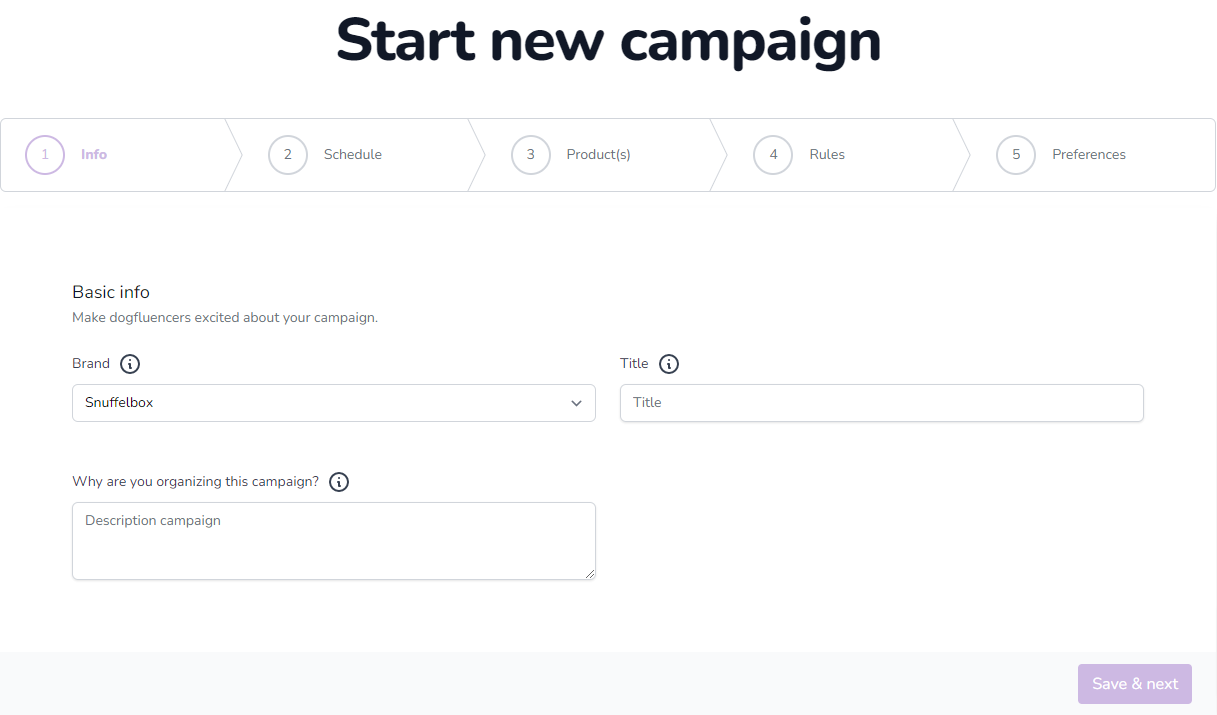
Task: Open the Brand info tooltip icon
Action: [130, 364]
